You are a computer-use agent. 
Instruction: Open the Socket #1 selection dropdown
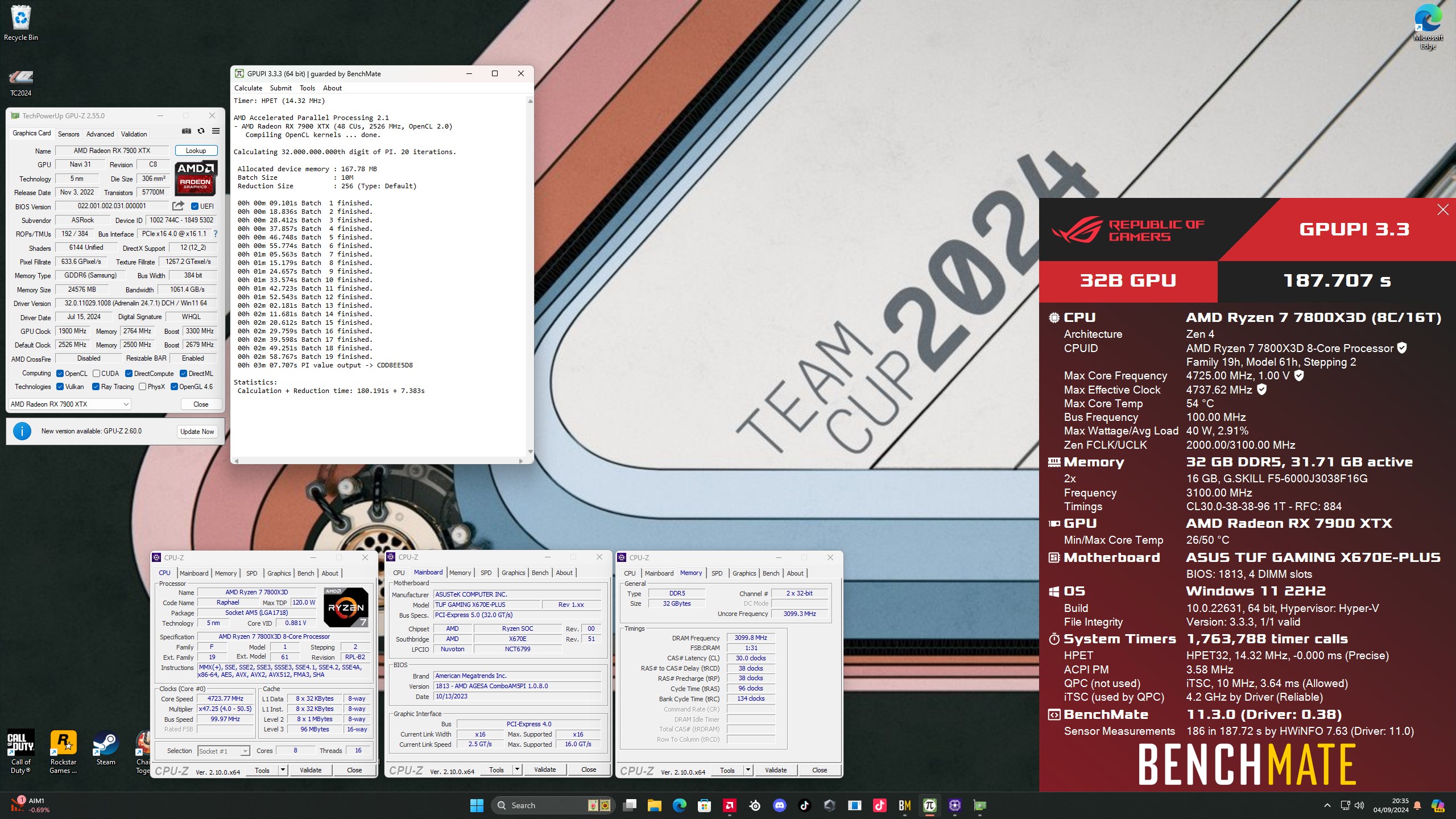tap(224, 751)
